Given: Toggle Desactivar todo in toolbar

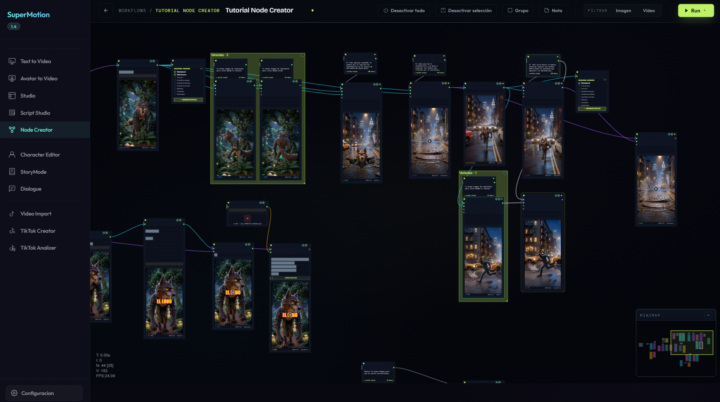Looking at the screenshot, I should [404, 11].
